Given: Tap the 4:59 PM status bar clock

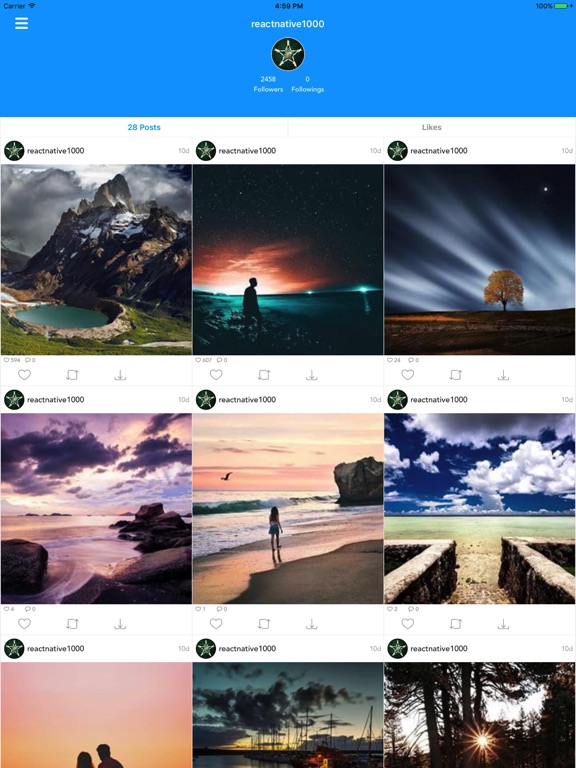Looking at the screenshot, I should click(288, 6).
